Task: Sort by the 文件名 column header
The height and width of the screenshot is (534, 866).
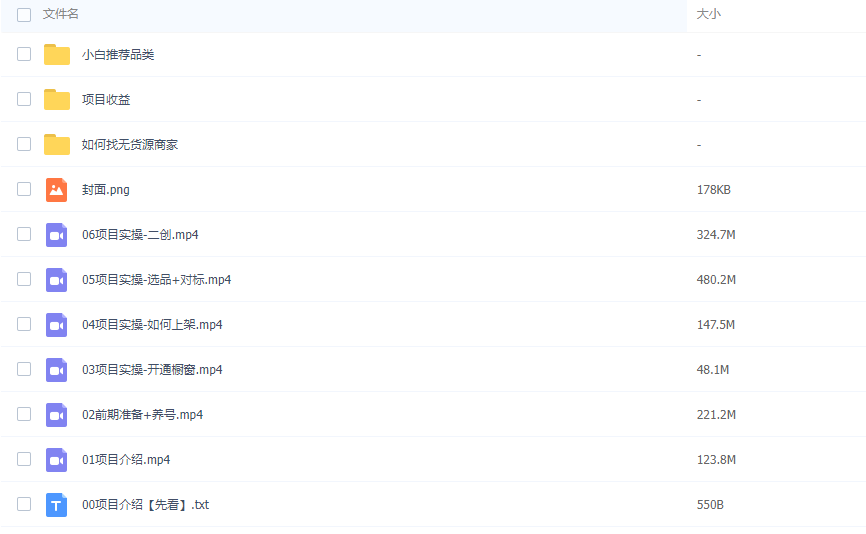Action: (61, 14)
